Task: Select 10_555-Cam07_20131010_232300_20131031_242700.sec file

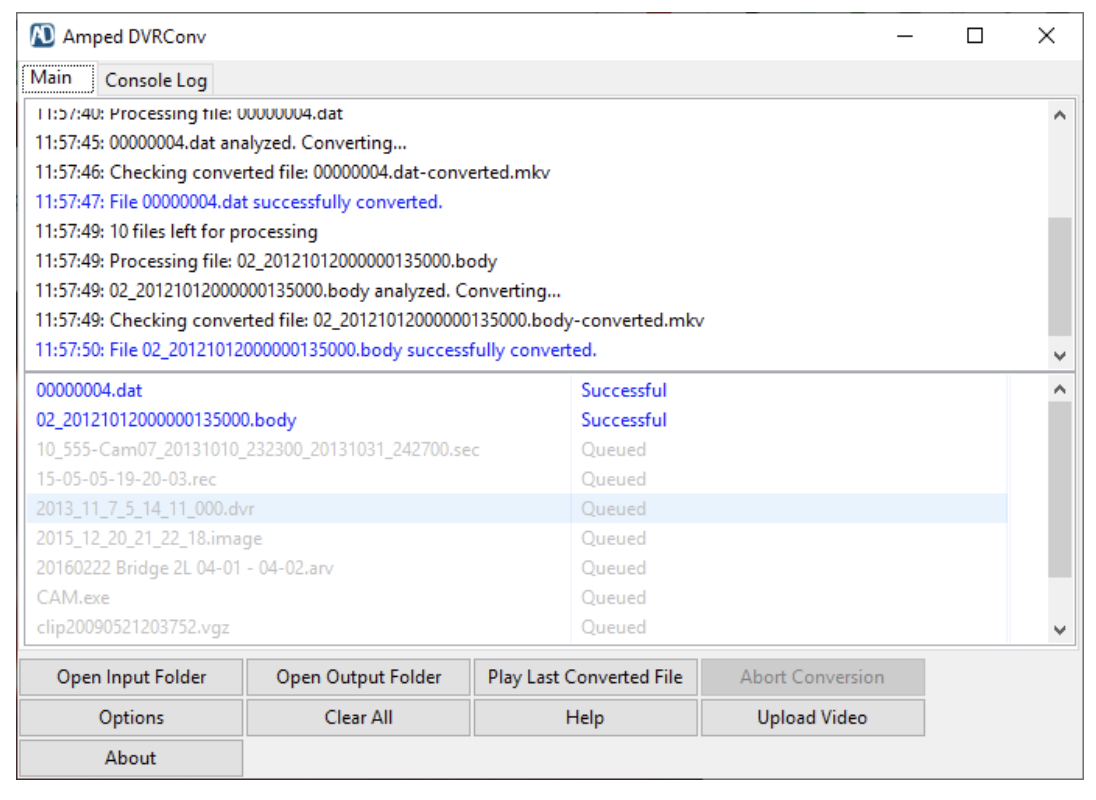Action: pyautogui.click(x=258, y=449)
